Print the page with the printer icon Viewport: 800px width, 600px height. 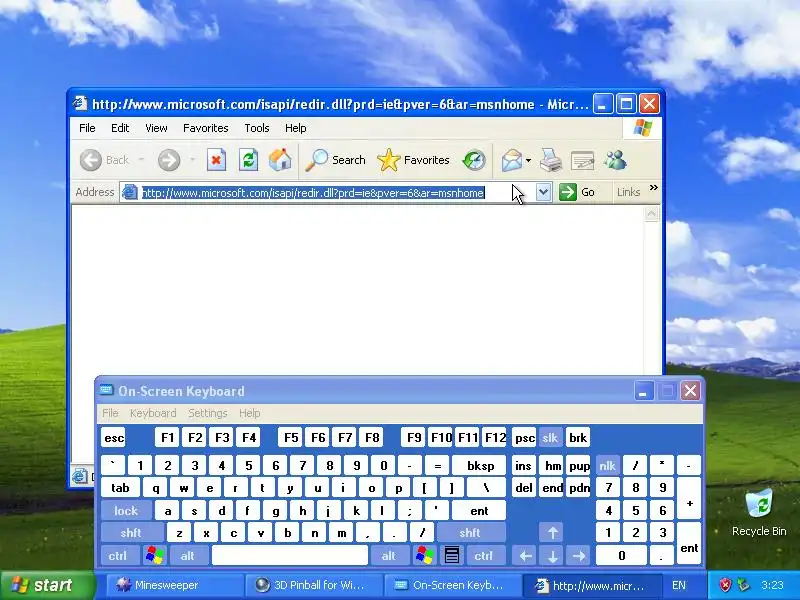click(551, 160)
